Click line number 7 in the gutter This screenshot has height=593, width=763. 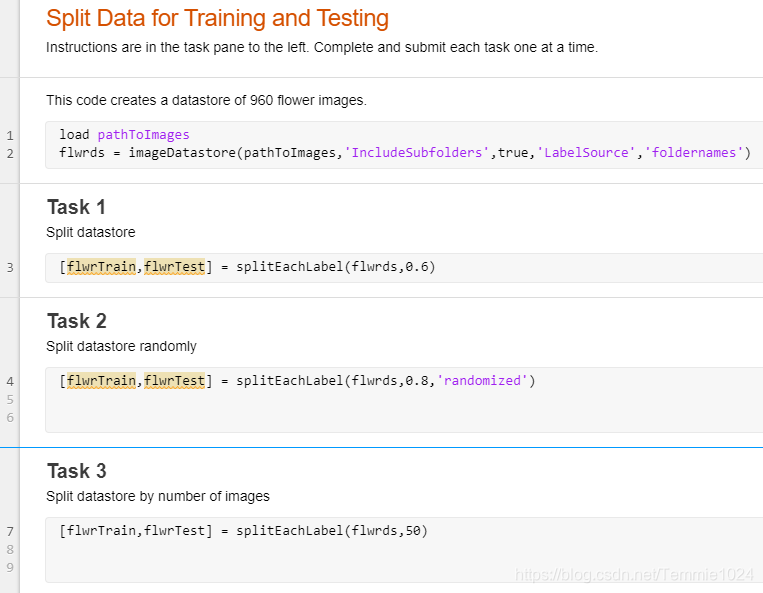(x=10, y=531)
